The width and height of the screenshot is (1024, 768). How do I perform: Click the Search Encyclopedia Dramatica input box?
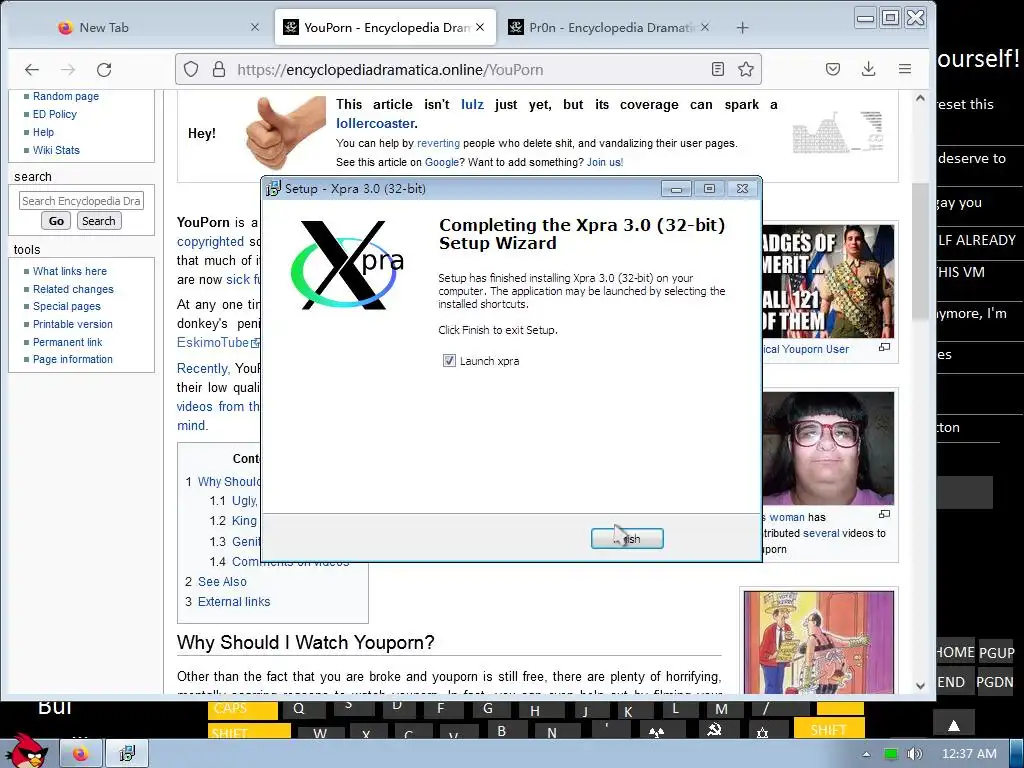click(x=81, y=200)
